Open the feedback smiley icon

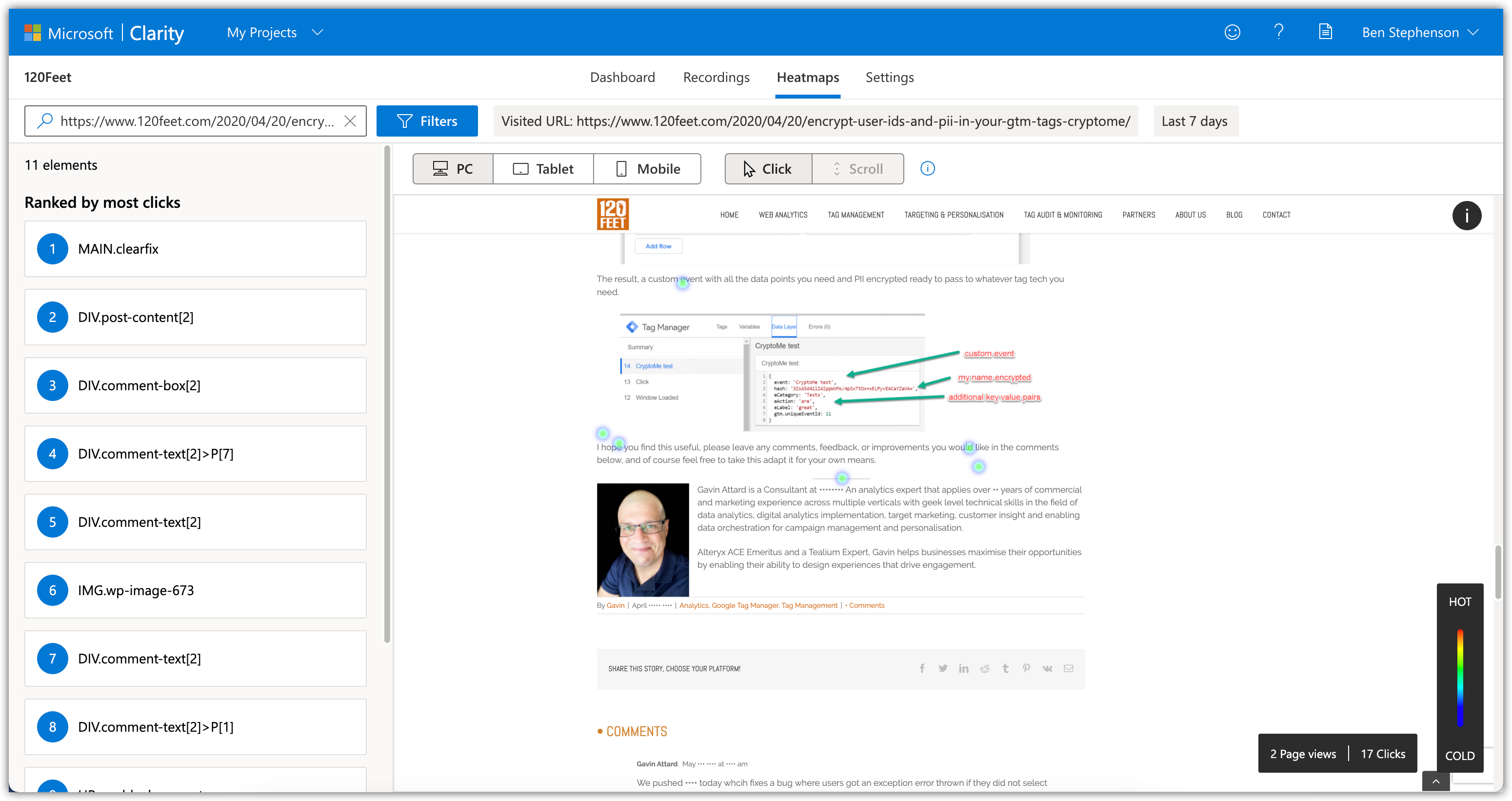pyautogui.click(x=1232, y=32)
